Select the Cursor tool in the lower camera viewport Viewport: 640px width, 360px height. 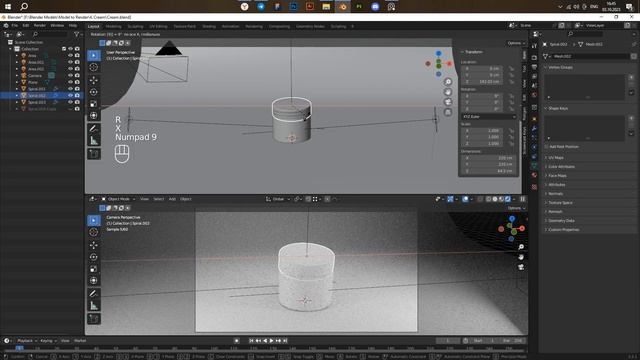tap(94, 232)
